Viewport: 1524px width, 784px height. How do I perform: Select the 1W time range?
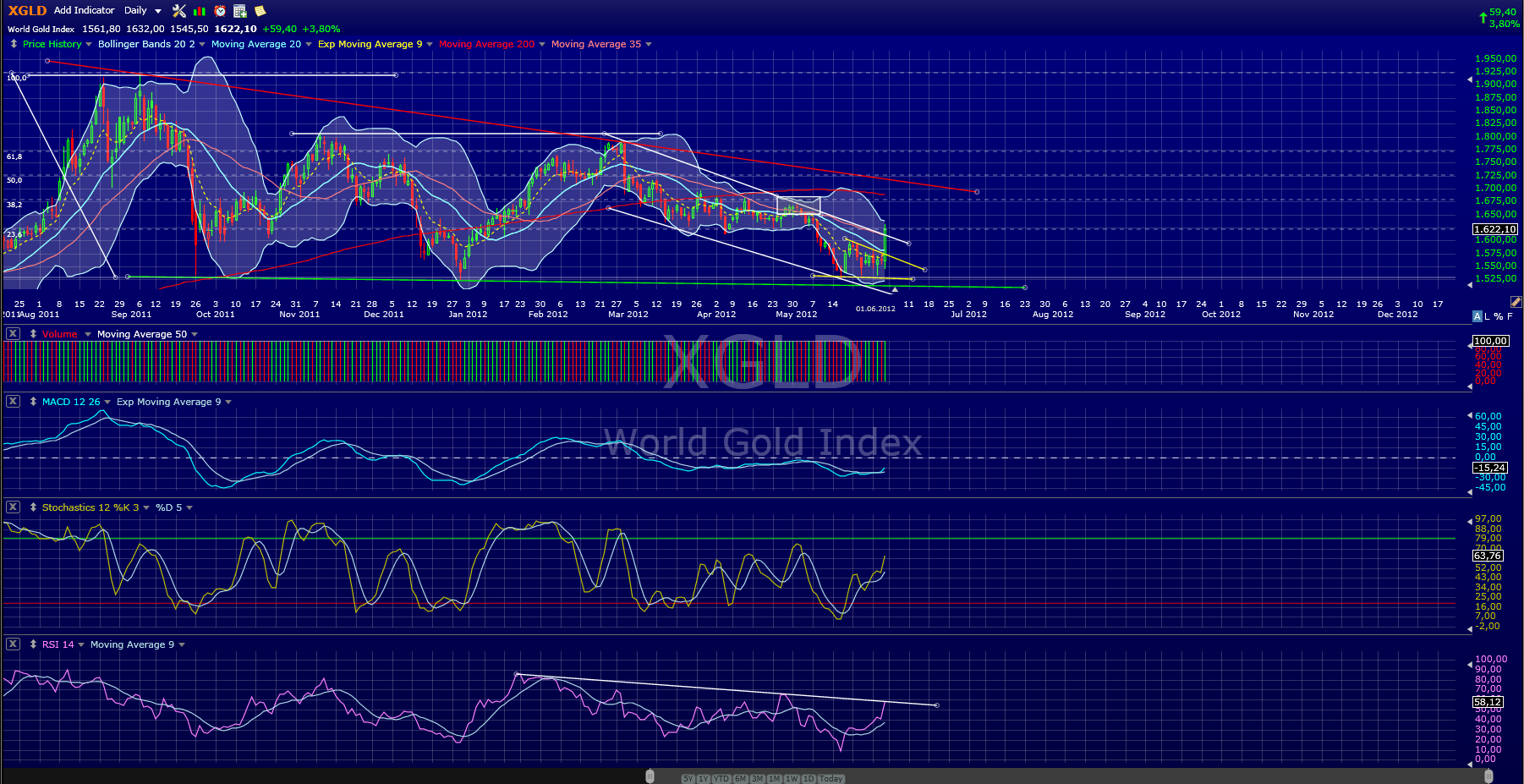792,779
